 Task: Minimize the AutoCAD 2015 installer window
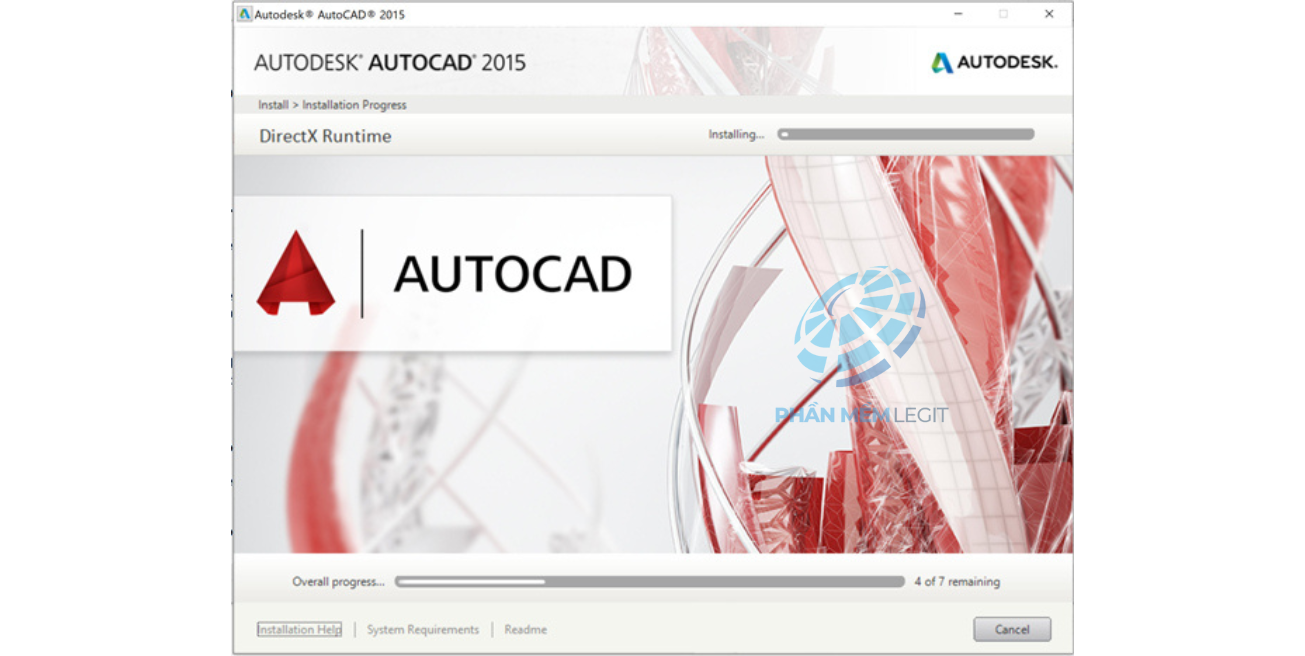pos(958,14)
